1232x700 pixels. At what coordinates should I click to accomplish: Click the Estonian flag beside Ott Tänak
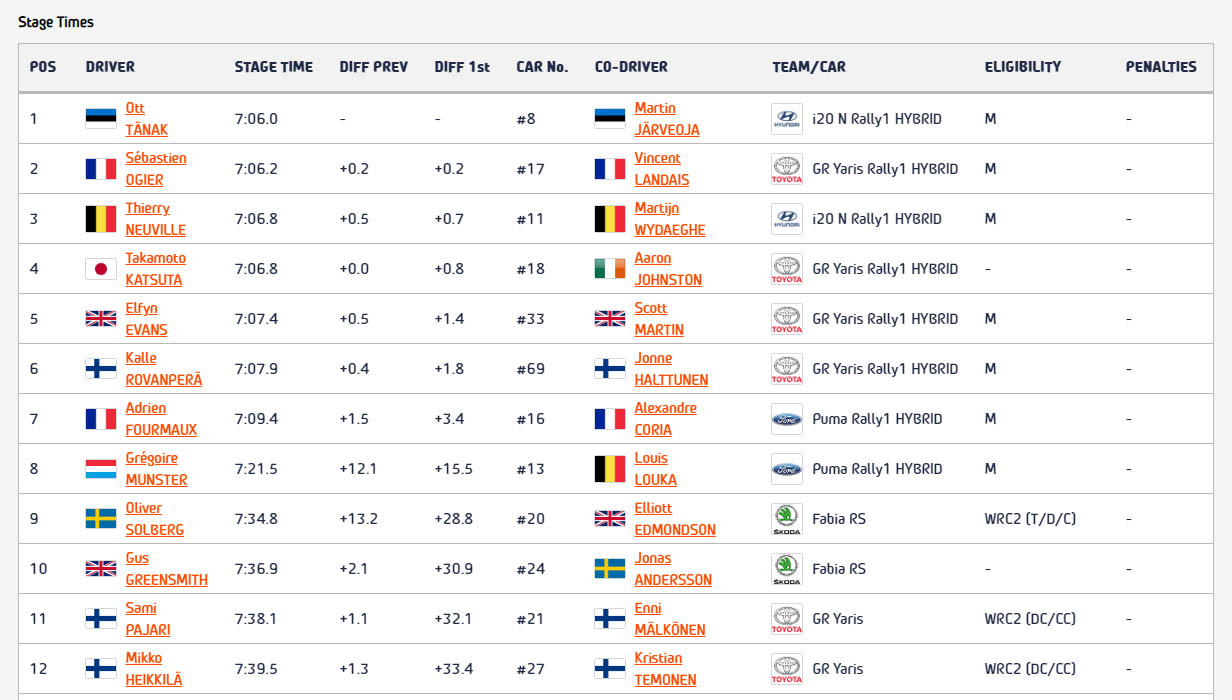click(x=100, y=119)
